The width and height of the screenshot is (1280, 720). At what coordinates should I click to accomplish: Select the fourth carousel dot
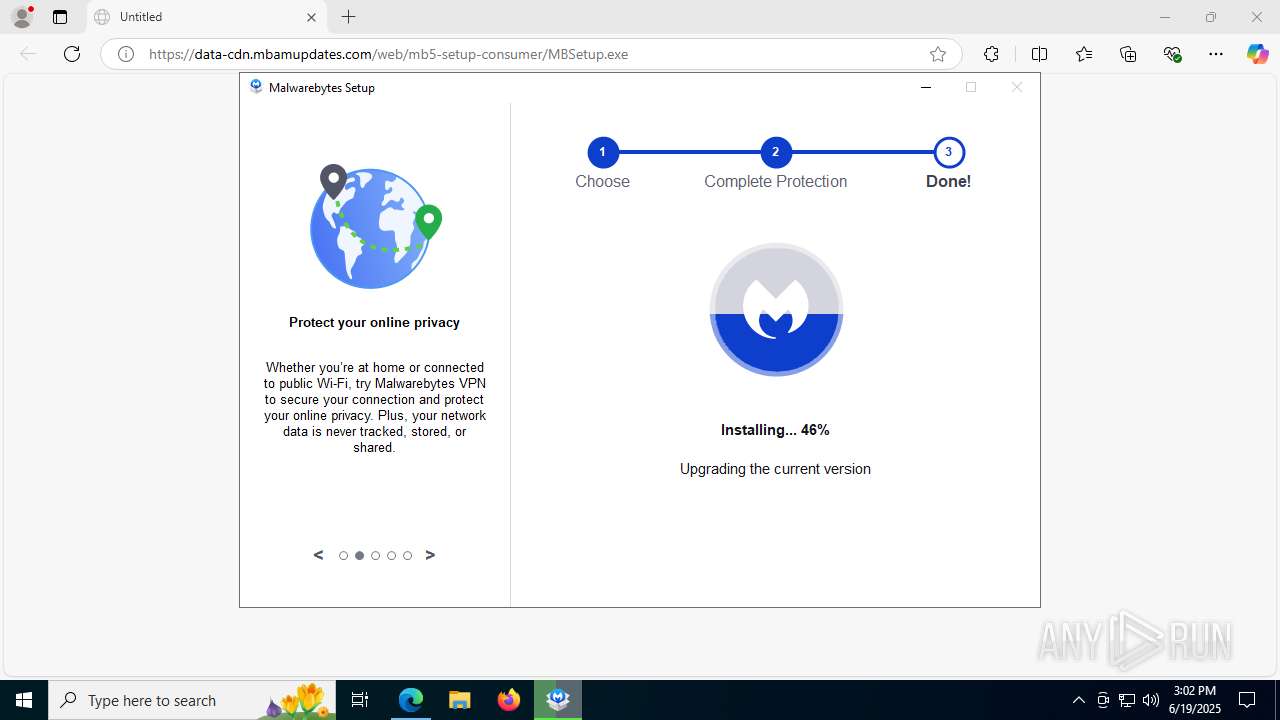coord(391,555)
